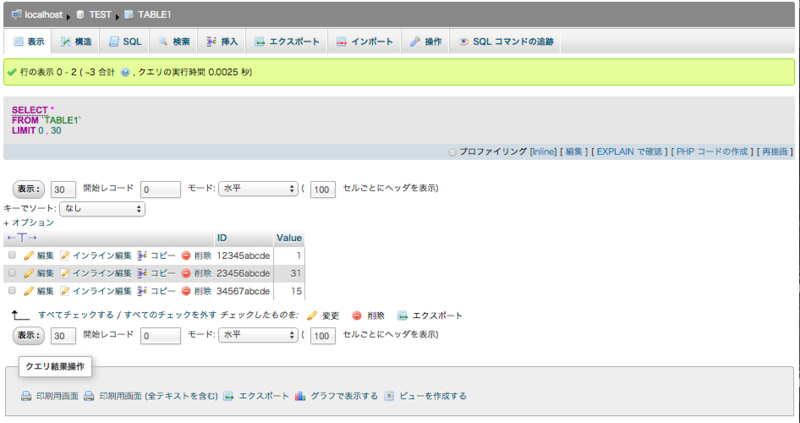This screenshot has height=423, width=800.
Task: Click the cell 23456abcde
Action: click(x=243, y=273)
